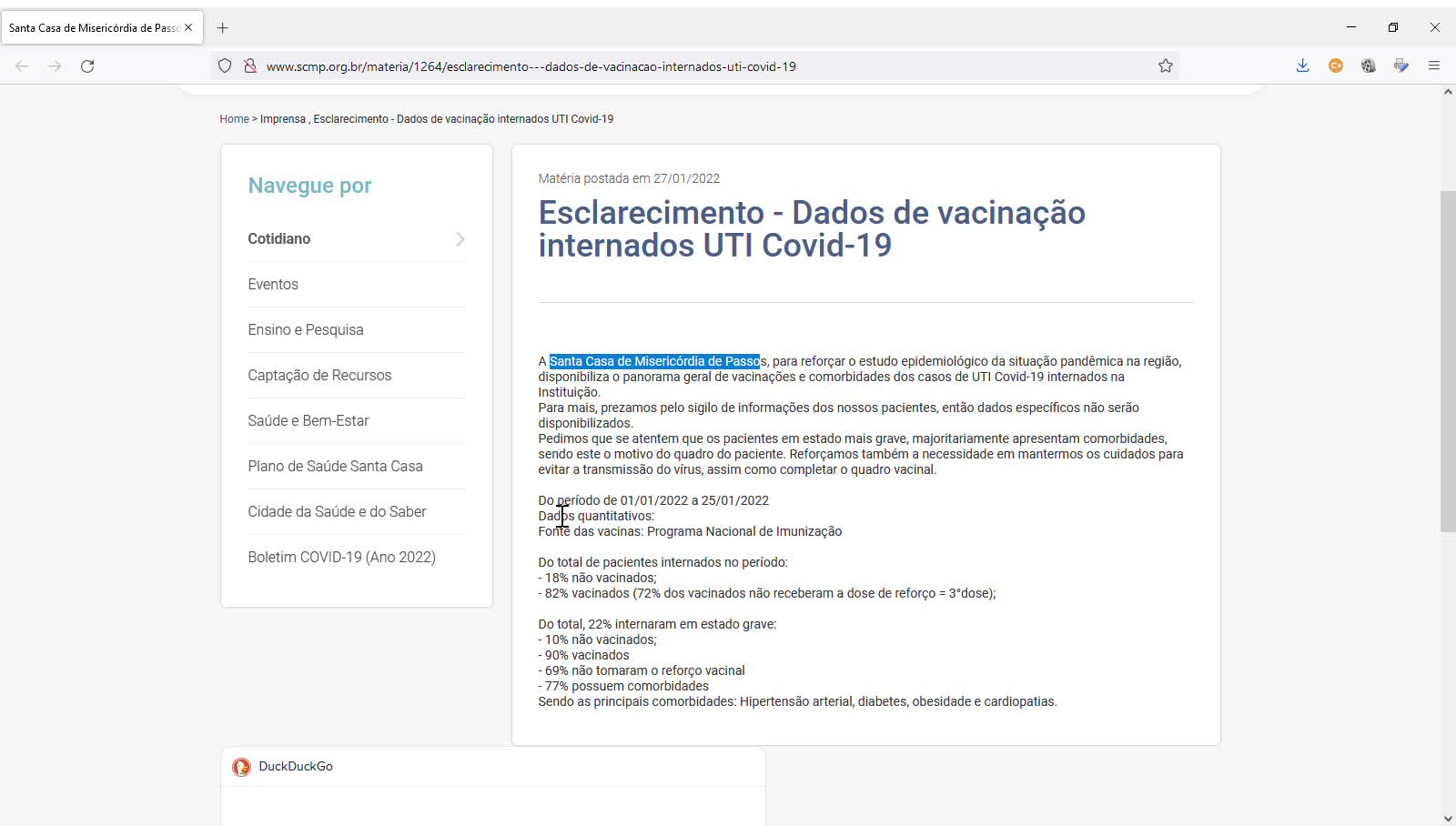Image resolution: width=1456 pixels, height=826 pixels.
Task: Click the DuckDuckGo logo icon
Action: click(241, 767)
